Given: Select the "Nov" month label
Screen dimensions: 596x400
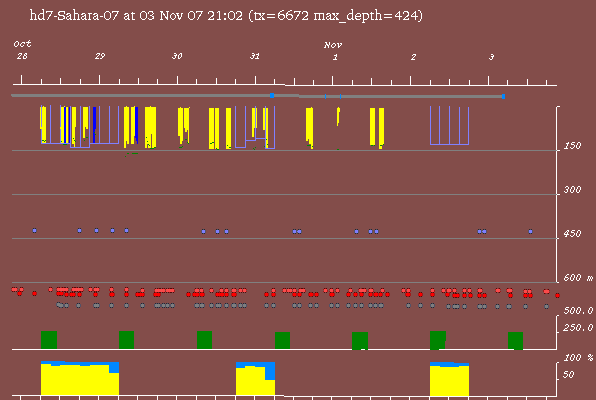Looking at the screenshot, I should coord(333,45).
